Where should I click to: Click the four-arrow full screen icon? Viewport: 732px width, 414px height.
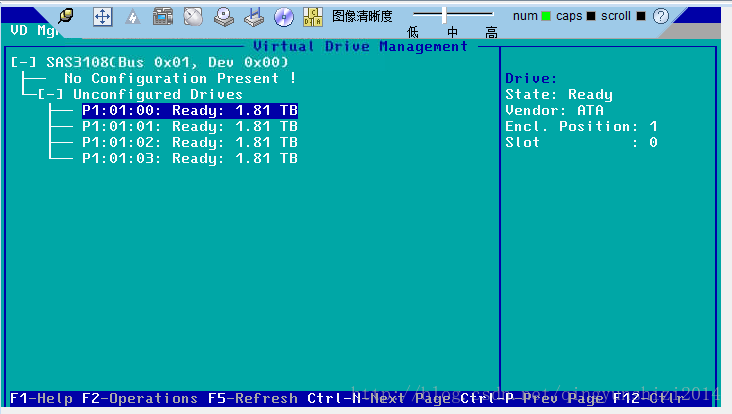pos(103,17)
